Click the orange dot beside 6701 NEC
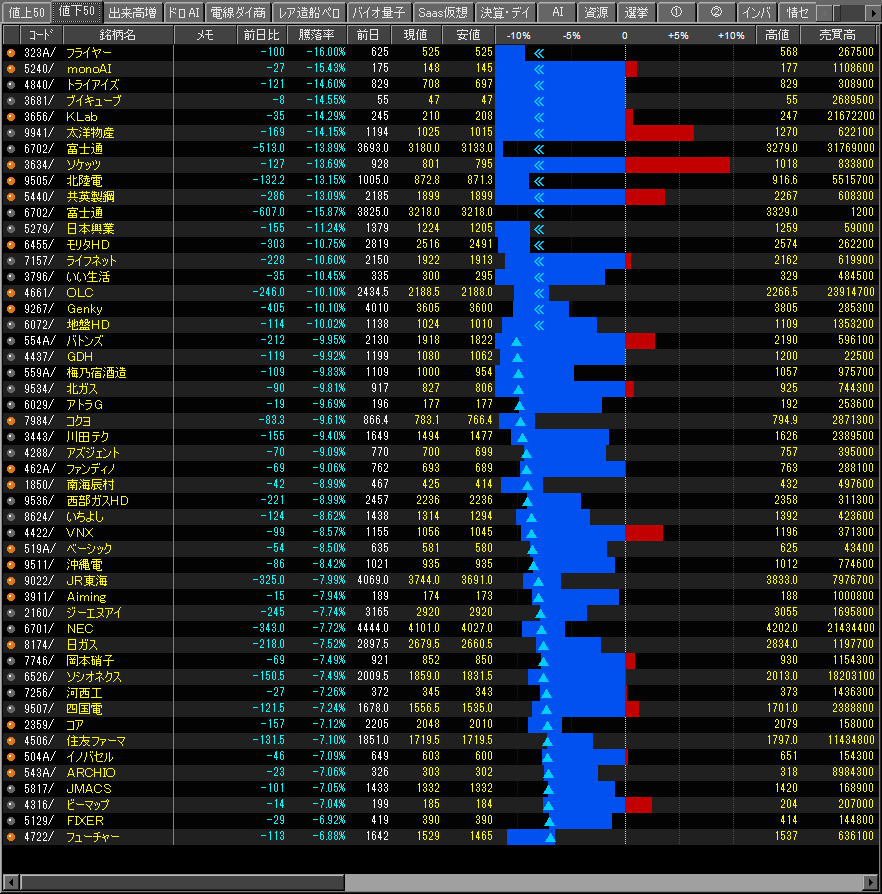The image size is (882, 894). click(11, 628)
